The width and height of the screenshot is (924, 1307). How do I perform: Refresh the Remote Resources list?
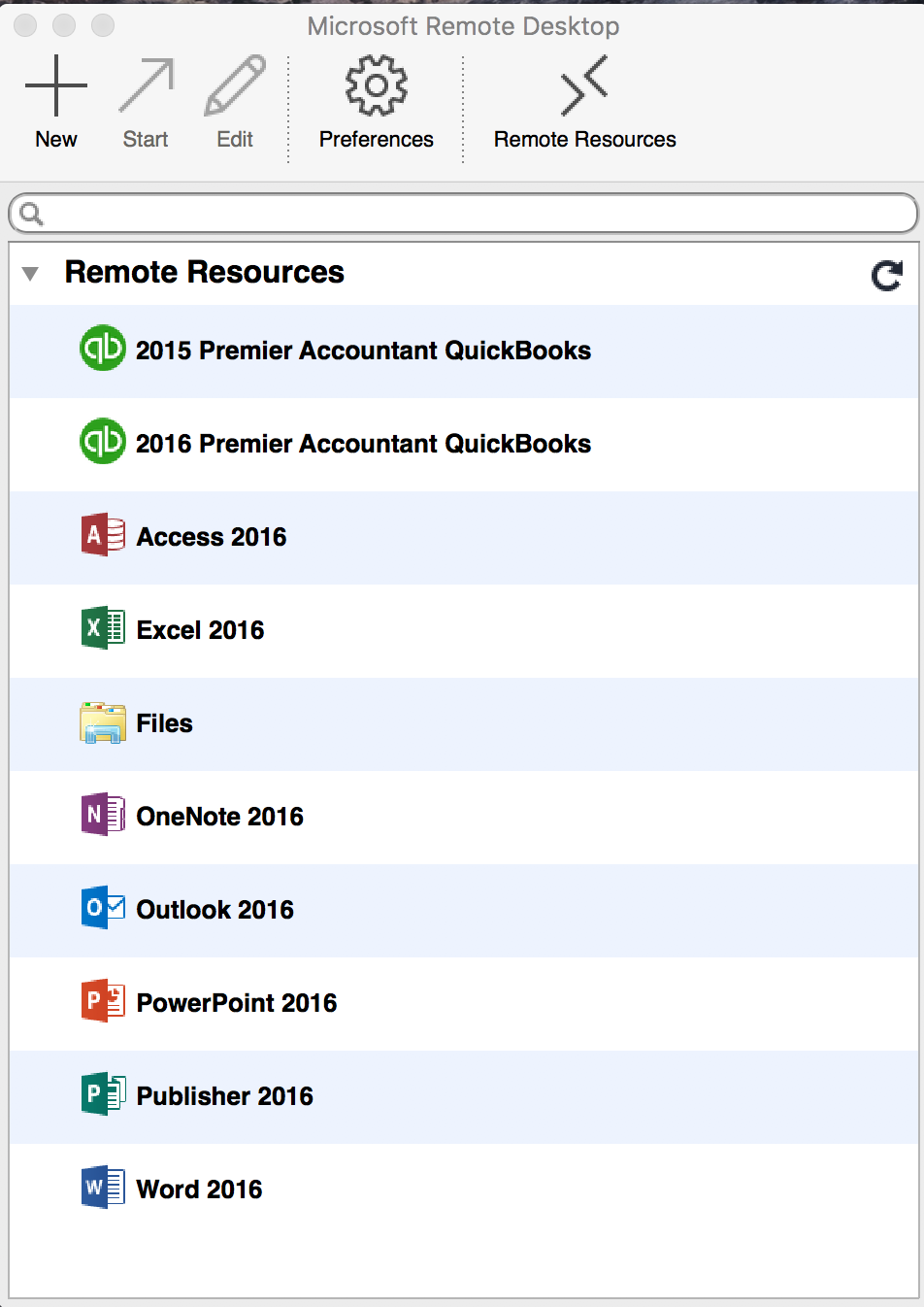point(887,276)
